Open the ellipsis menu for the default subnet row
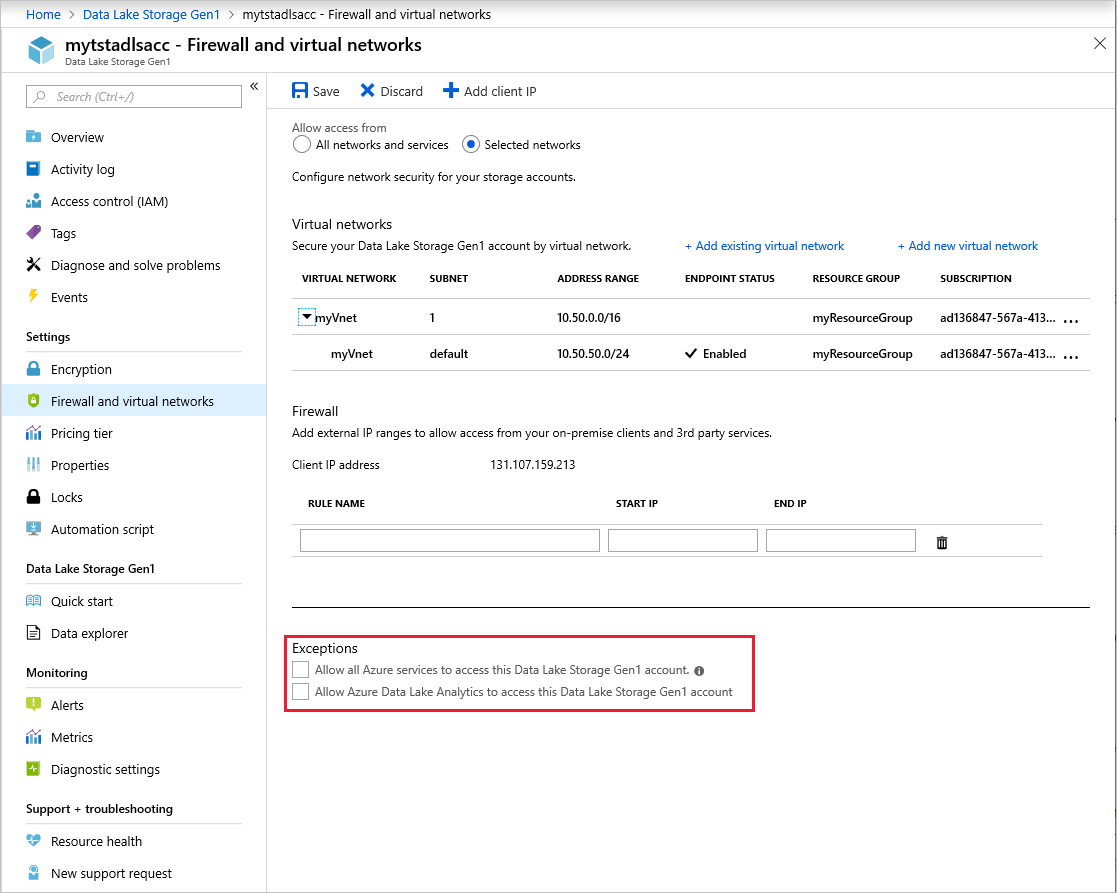The width and height of the screenshot is (1117, 893). [x=1071, y=355]
